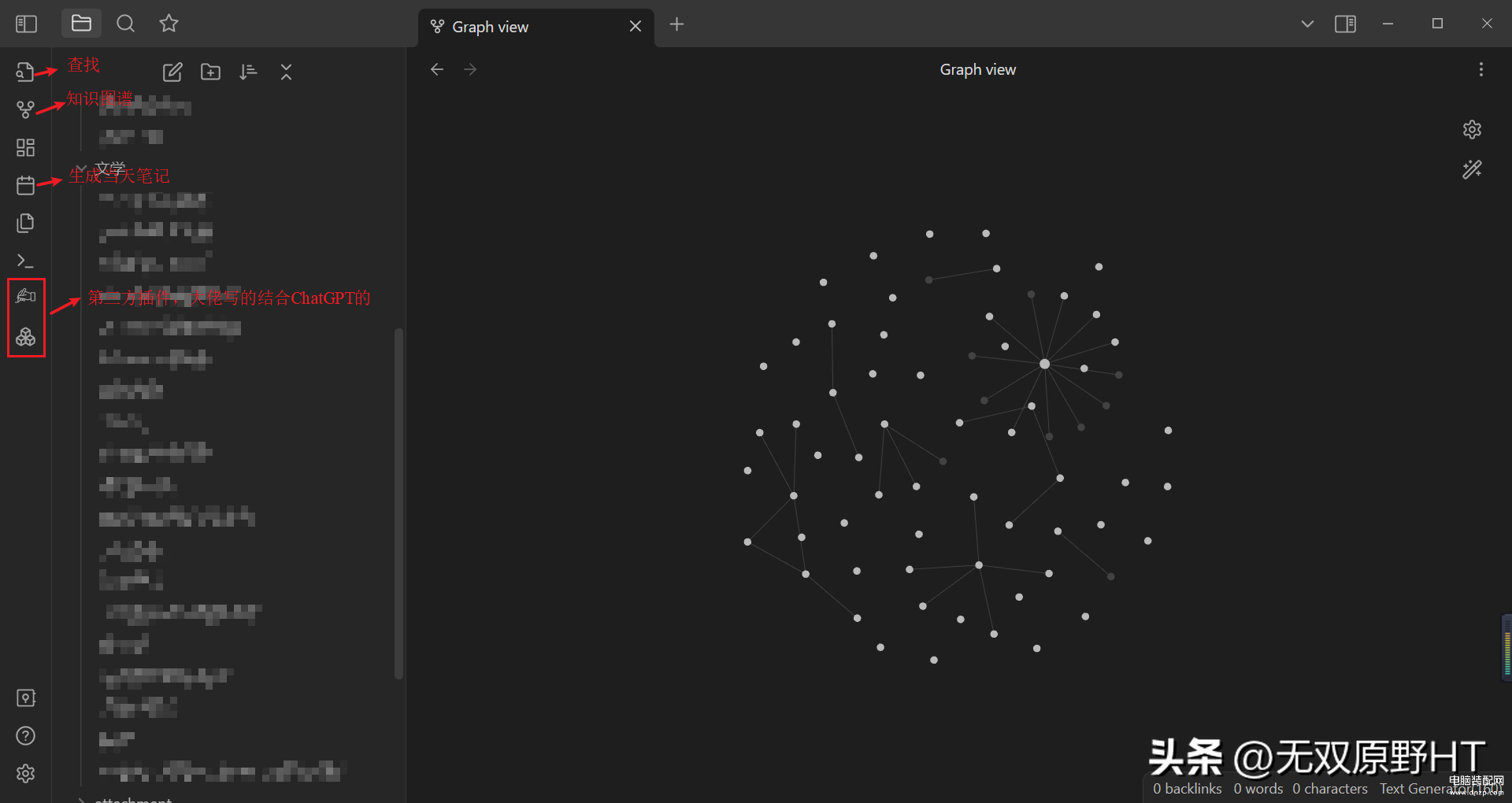Open settings gear at bottom left
Screen dimensions: 1512x803
pyautogui.click(x=25, y=774)
